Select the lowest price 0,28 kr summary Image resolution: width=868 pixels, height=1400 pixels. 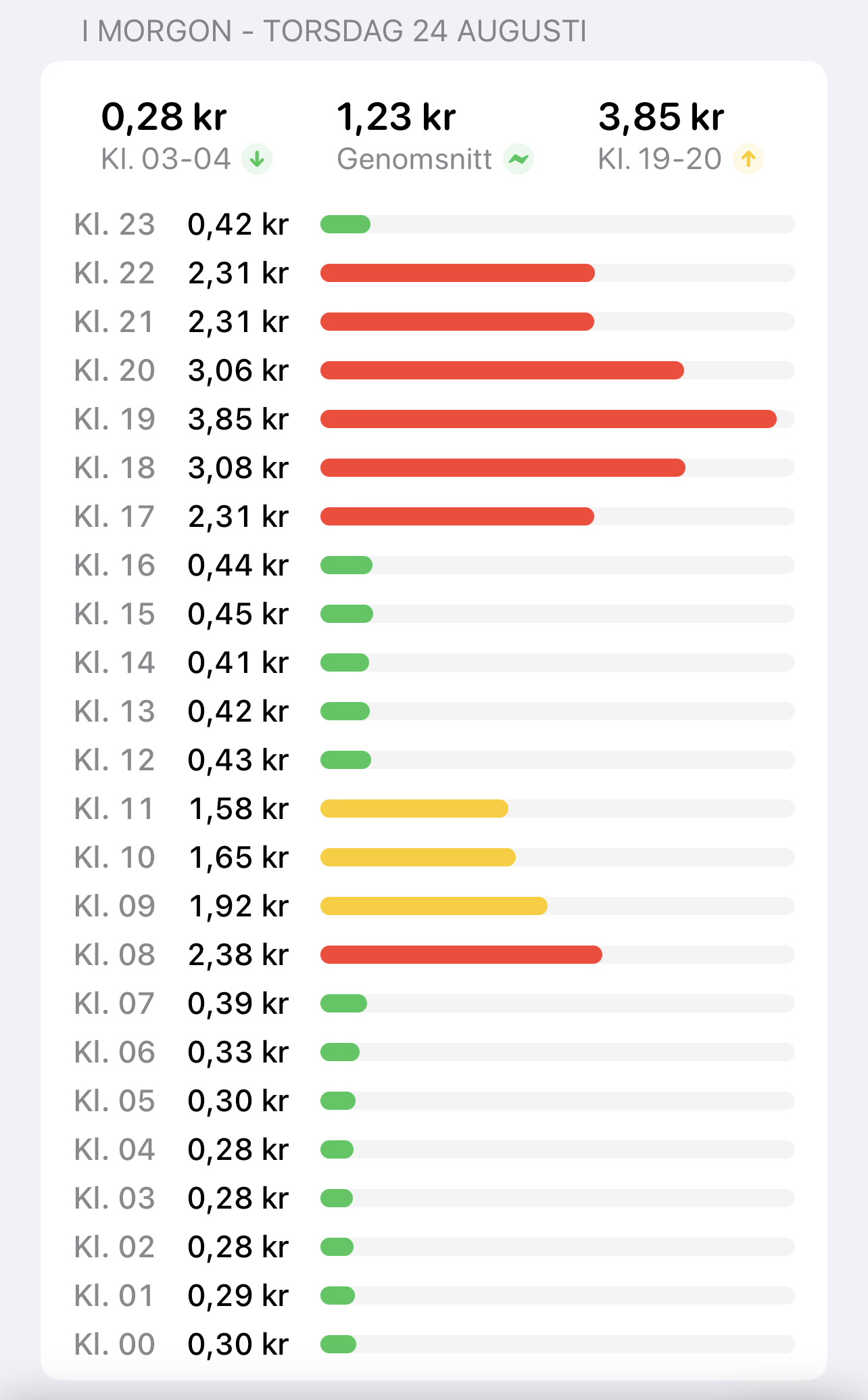tap(187, 136)
